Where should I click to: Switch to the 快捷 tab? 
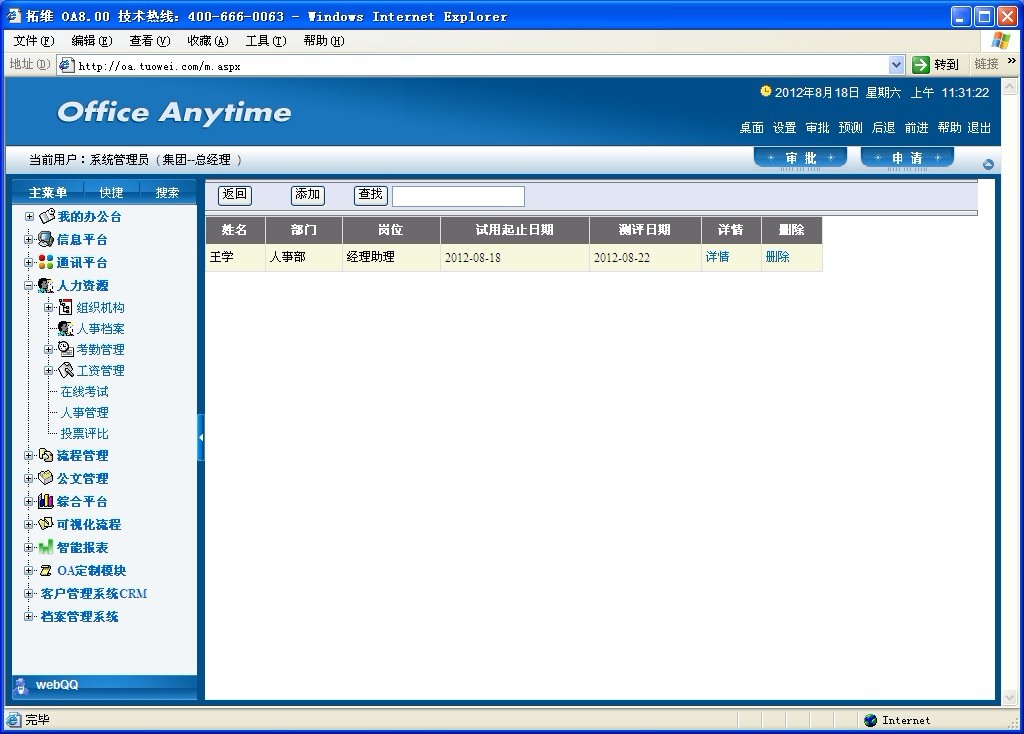111,192
